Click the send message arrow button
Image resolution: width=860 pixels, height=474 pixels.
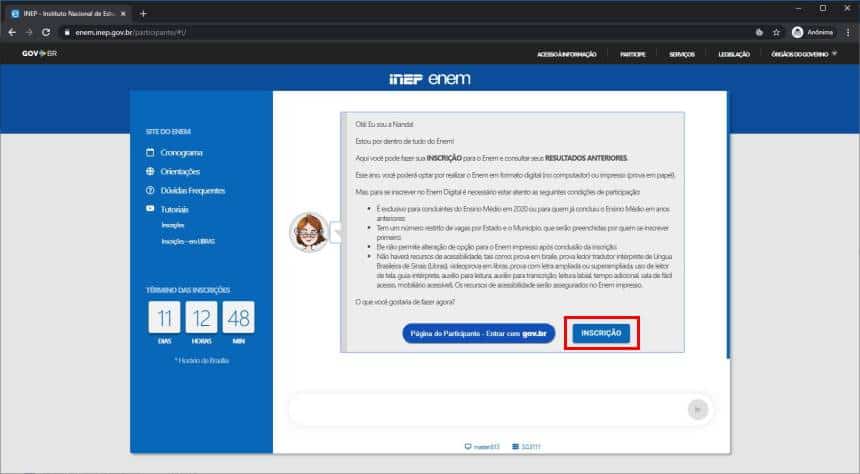tap(698, 409)
